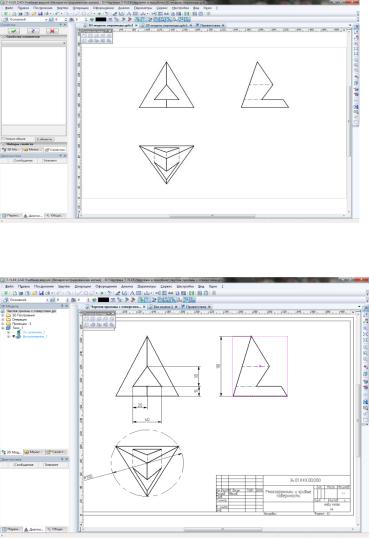Select the Меню tab in the lower window side panel
Viewport: 369px width, 538px height.
click(x=32, y=452)
